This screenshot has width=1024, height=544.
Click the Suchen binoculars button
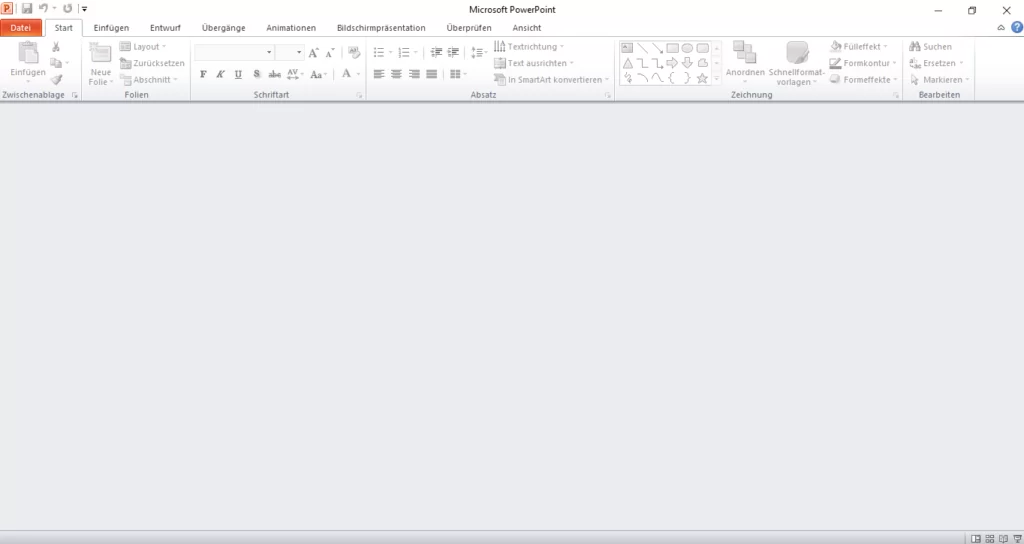point(931,47)
